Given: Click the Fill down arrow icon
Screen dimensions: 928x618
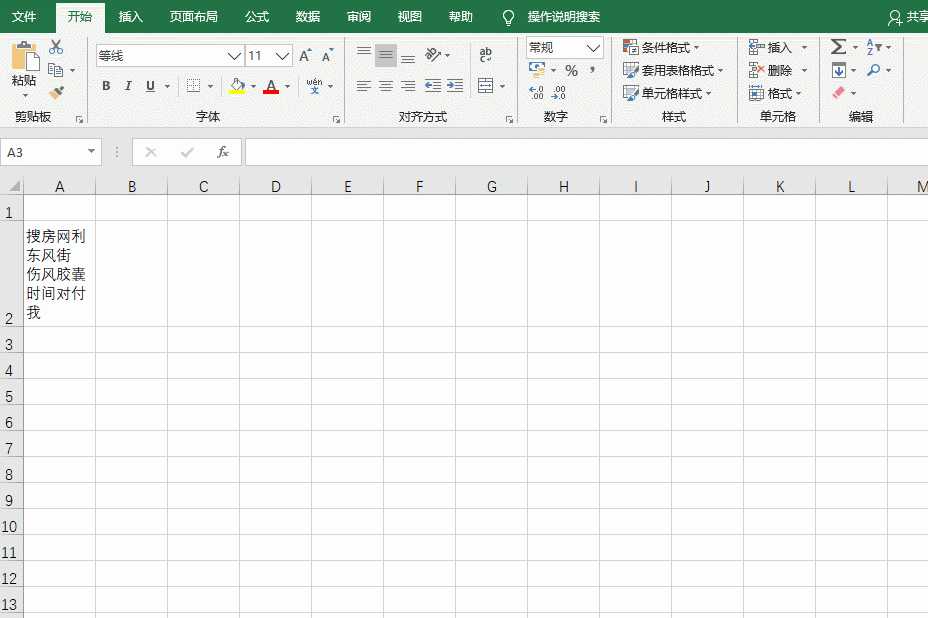Looking at the screenshot, I should (839, 70).
